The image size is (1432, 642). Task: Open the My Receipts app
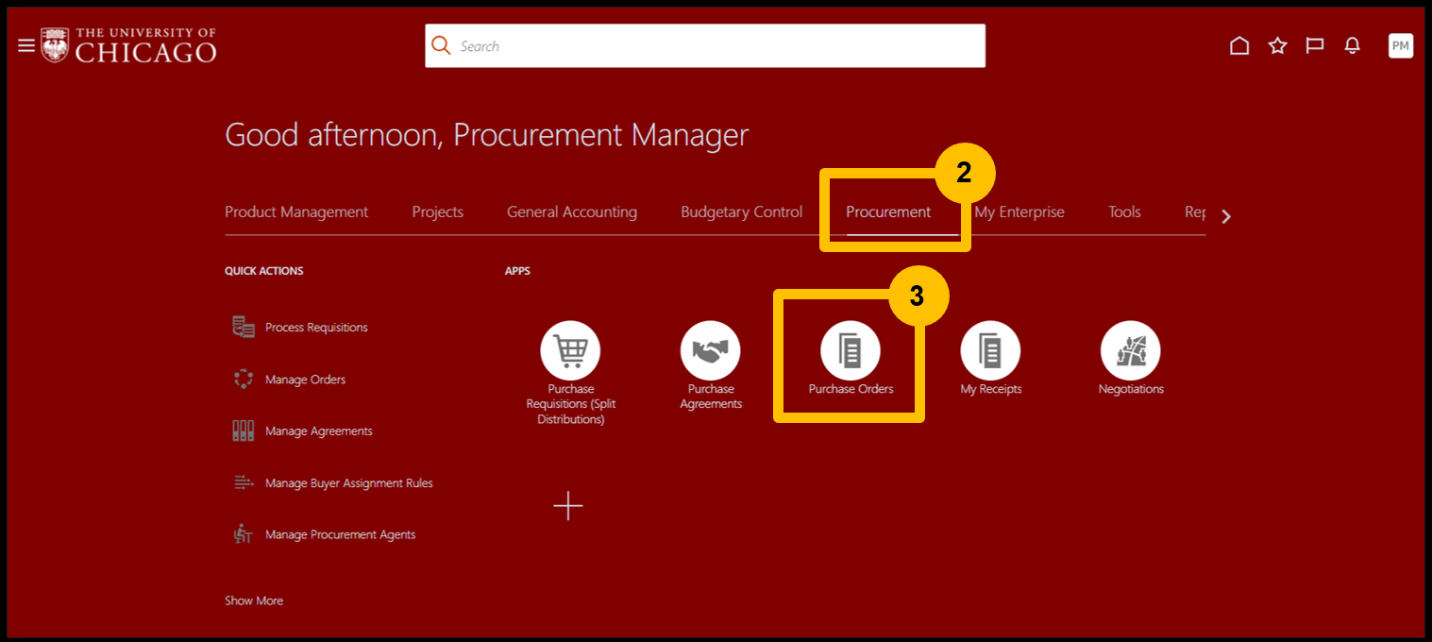coord(990,352)
